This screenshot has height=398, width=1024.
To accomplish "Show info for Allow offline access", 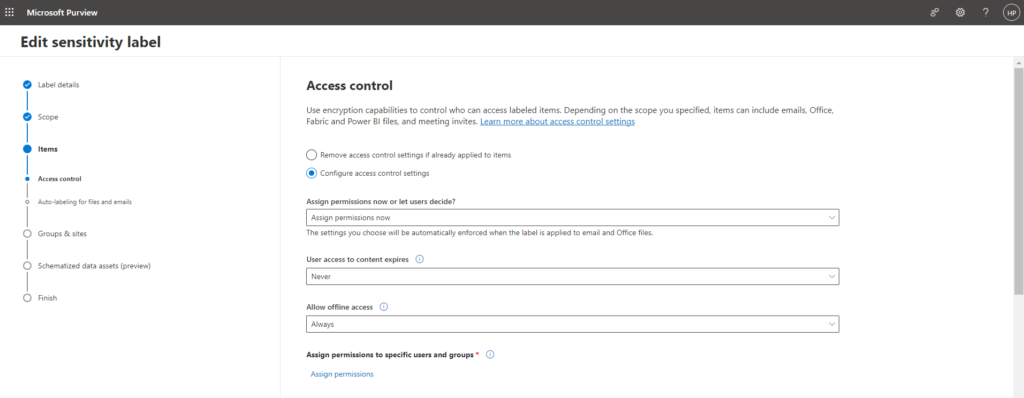I will (x=383, y=307).
